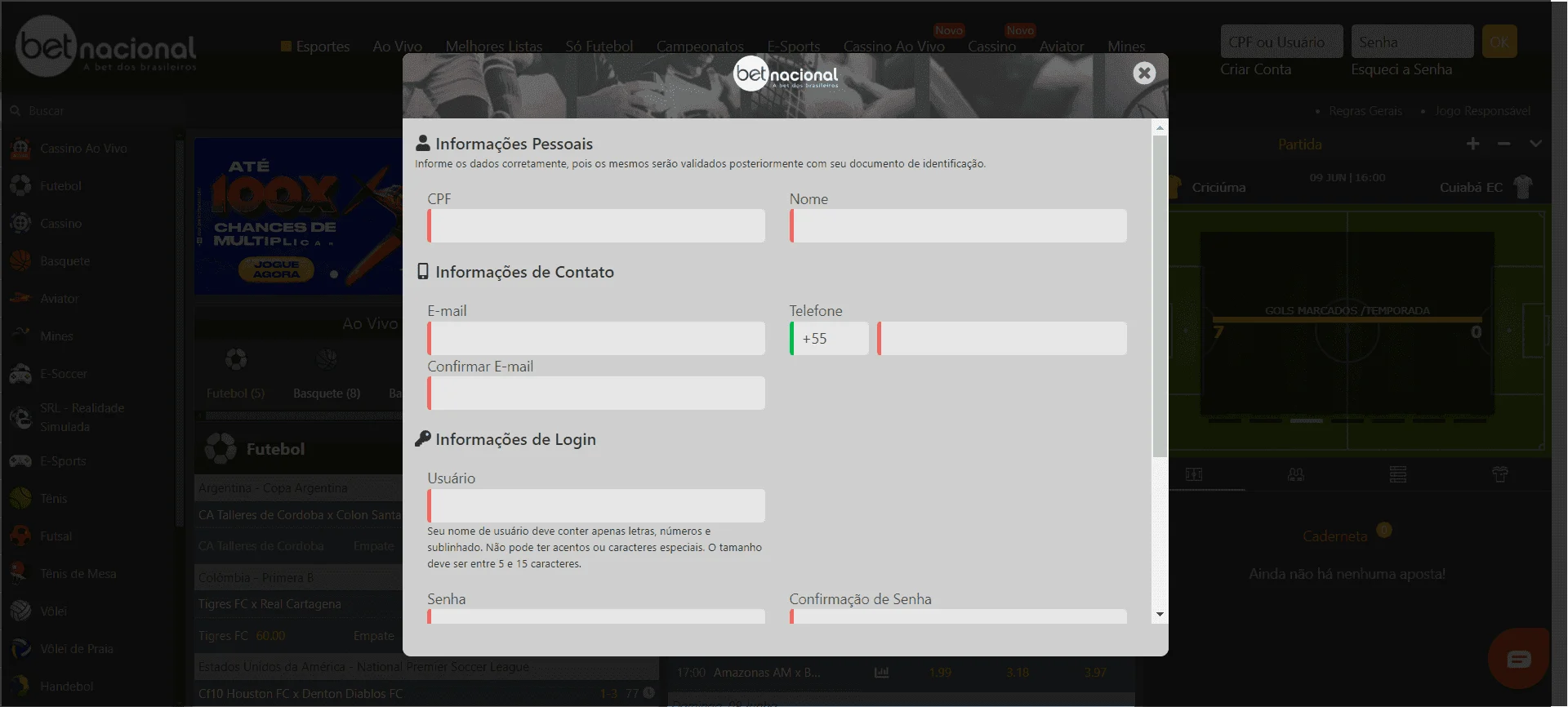Screen dimensions: 1568x707
Task: Select Aviator plane sidebar icon
Action: point(20,299)
